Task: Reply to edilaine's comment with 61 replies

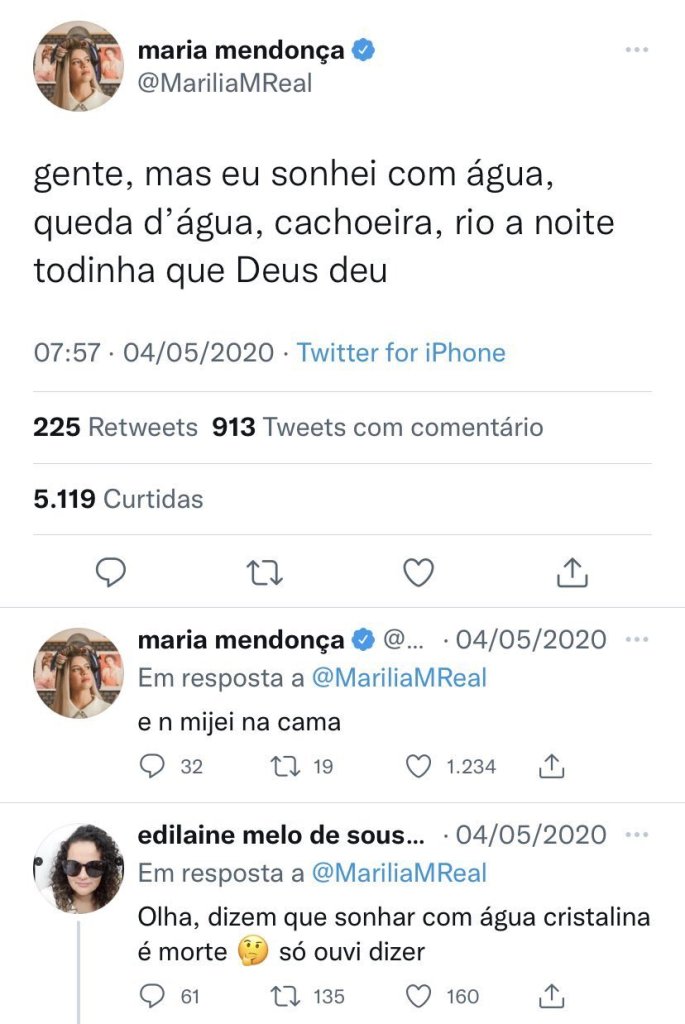Action: pyautogui.click(x=153, y=996)
